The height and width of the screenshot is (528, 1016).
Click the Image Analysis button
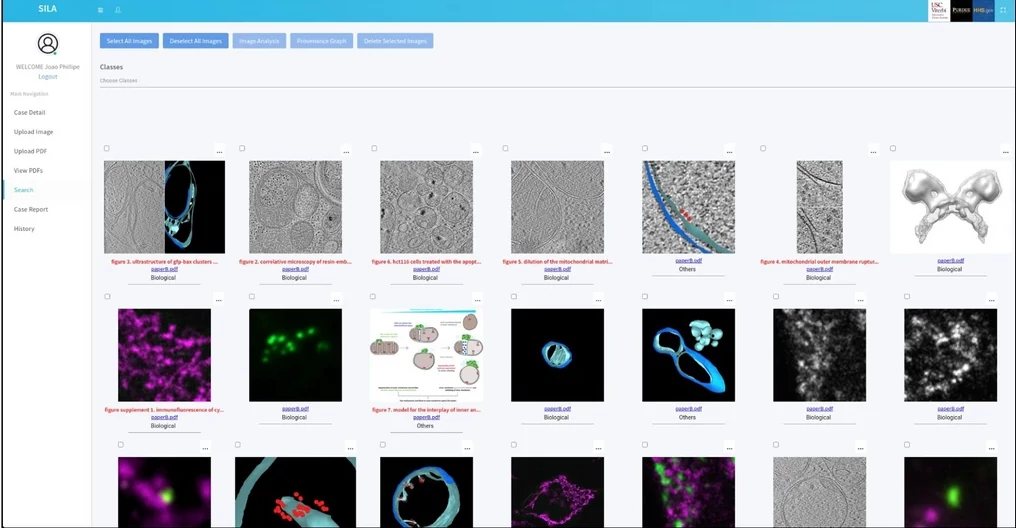(259, 41)
